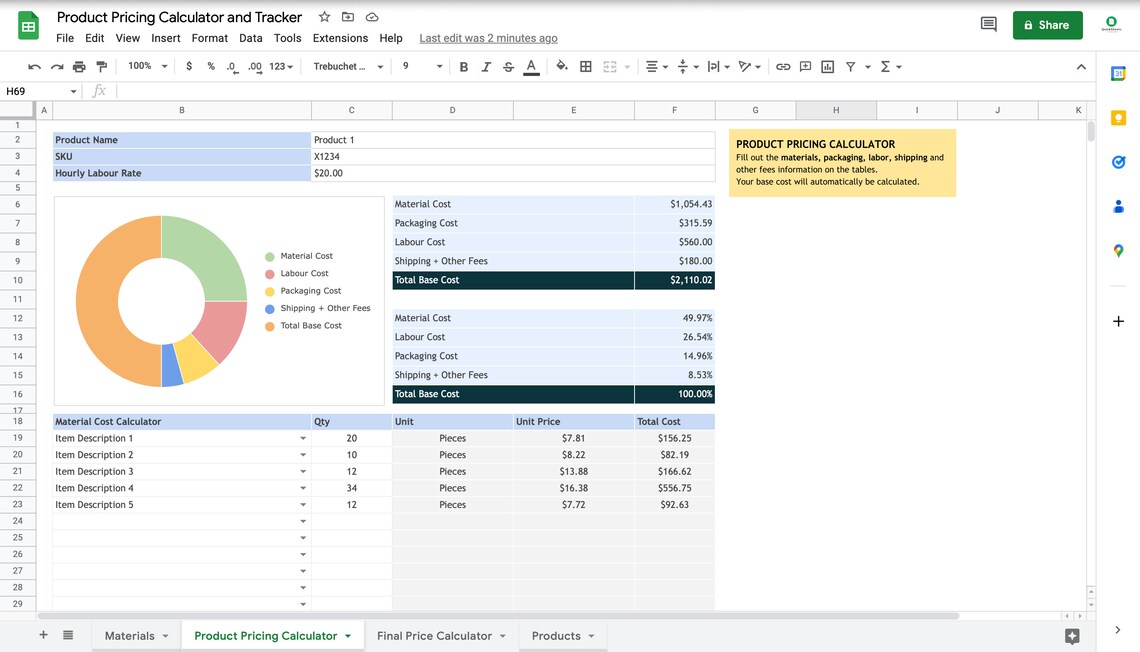Switch to the Final Price Calculator tab
Viewport: 1140px width, 652px height.
click(x=433, y=635)
